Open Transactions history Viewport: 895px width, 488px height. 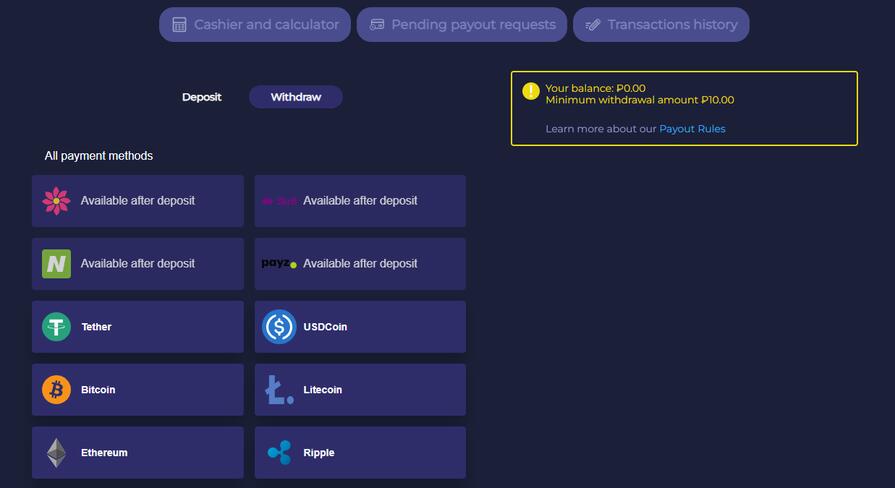click(661, 25)
